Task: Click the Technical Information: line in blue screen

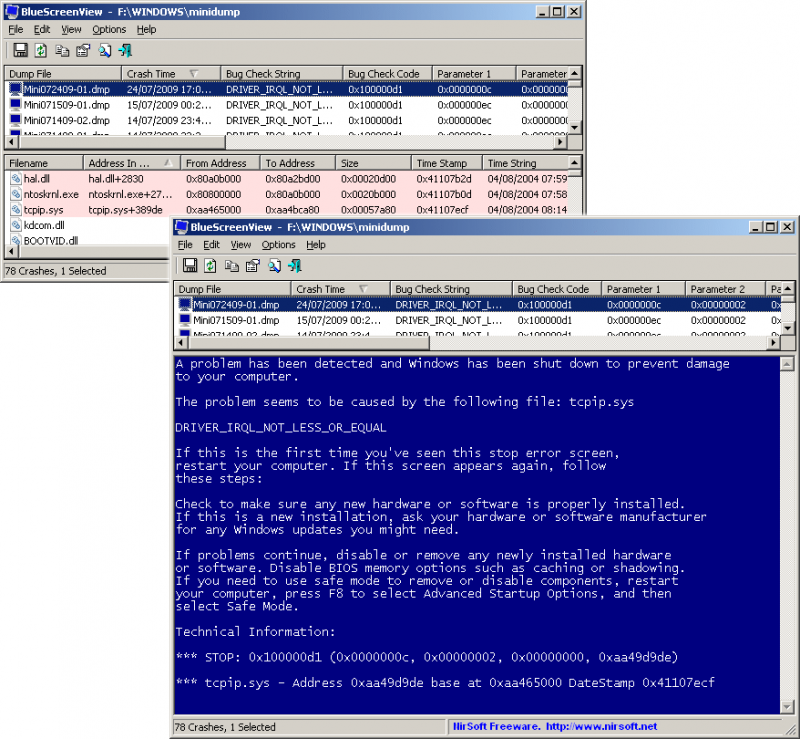Action: [255, 631]
